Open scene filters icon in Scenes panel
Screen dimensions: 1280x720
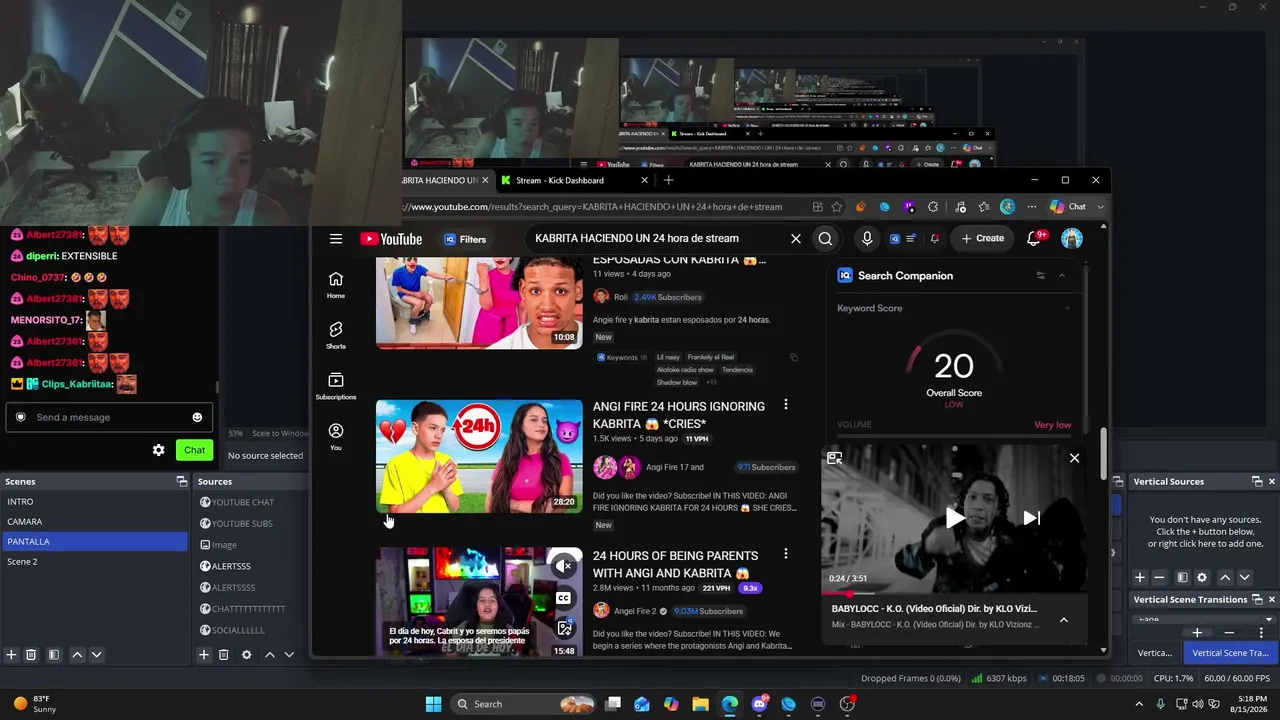click(x=54, y=655)
